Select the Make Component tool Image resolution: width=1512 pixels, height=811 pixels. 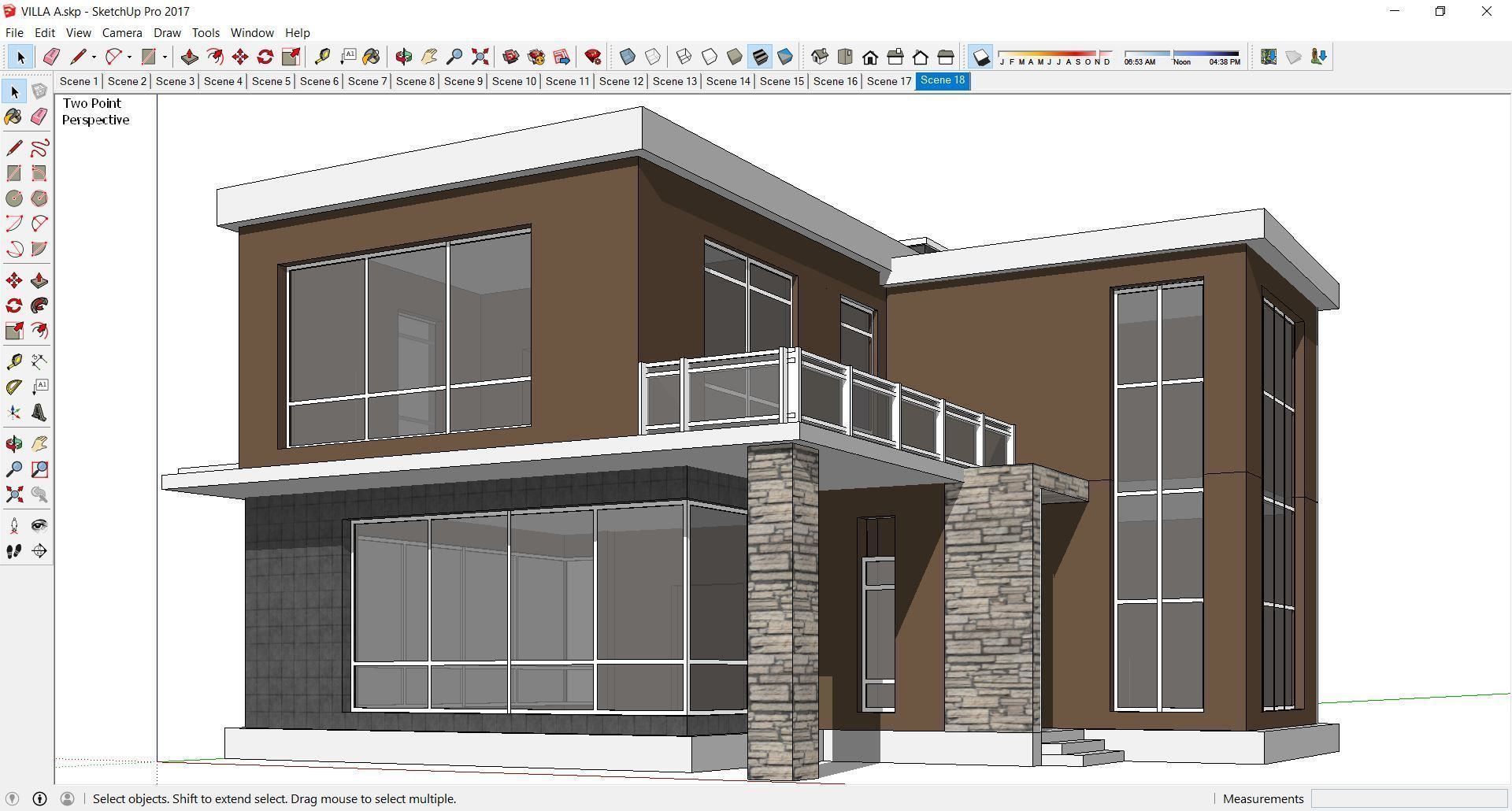pos(39,91)
